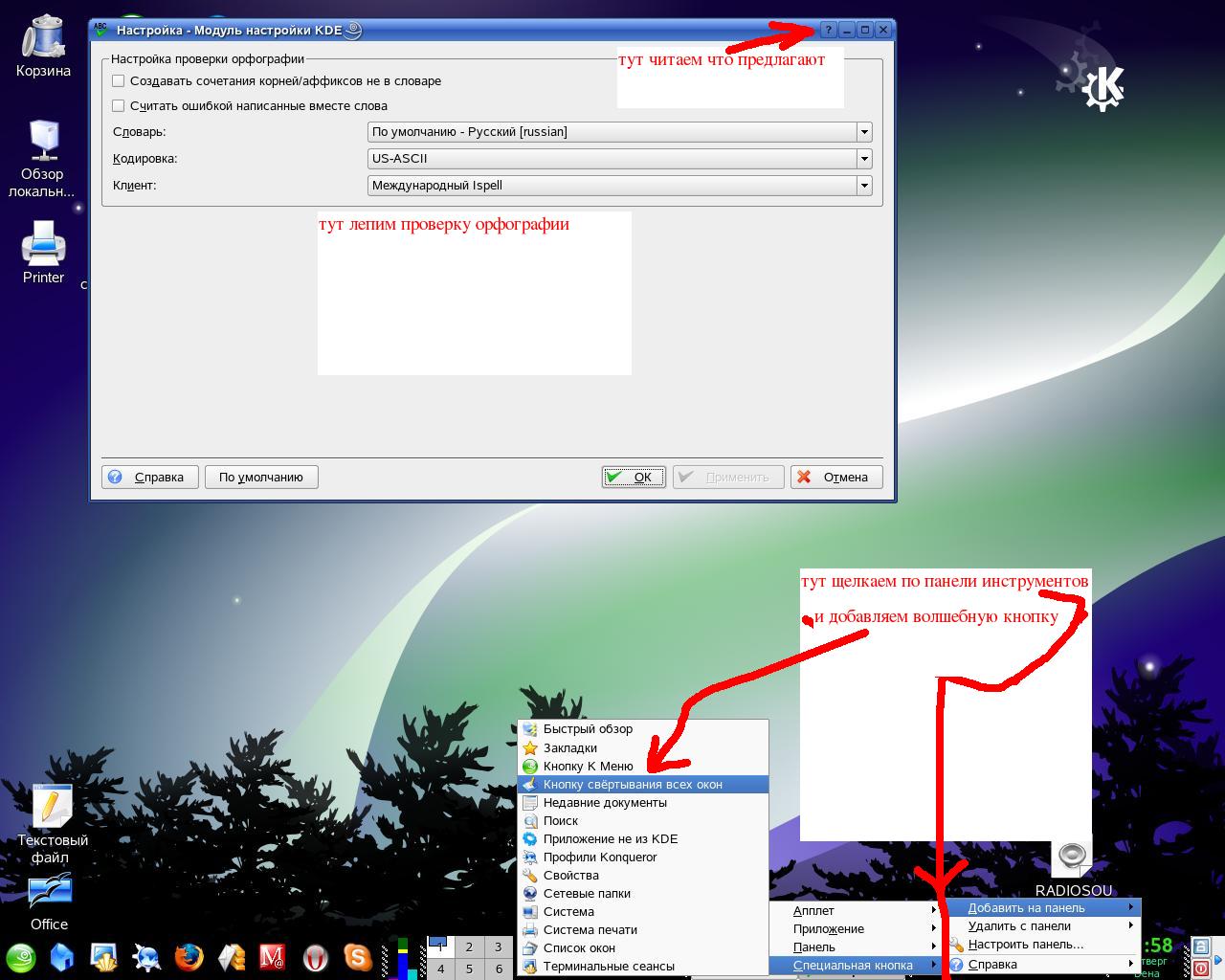Select Сетевые папки menu entry
The width and height of the screenshot is (1225, 980).
pyautogui.click(x=643, y=894)
